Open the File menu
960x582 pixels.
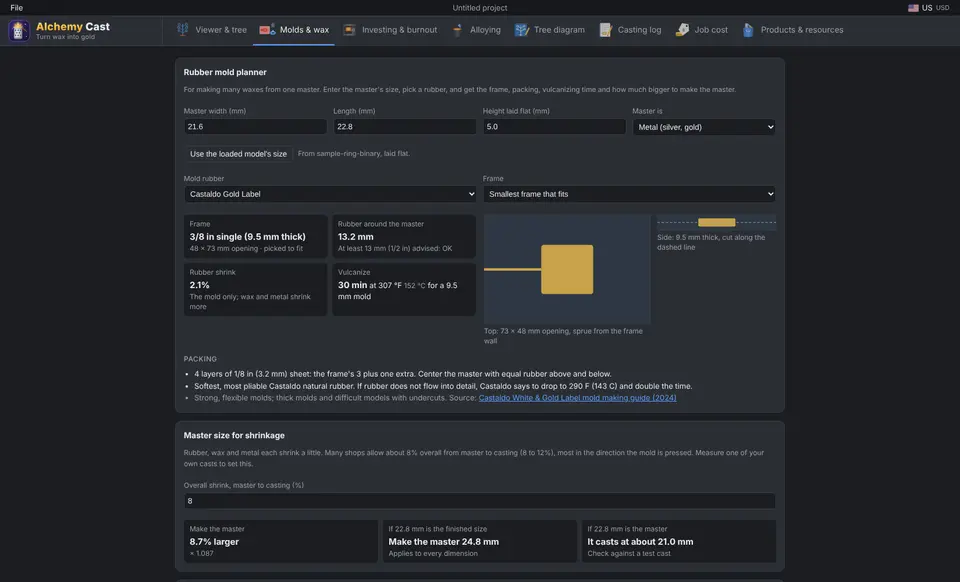coord(17,8)
